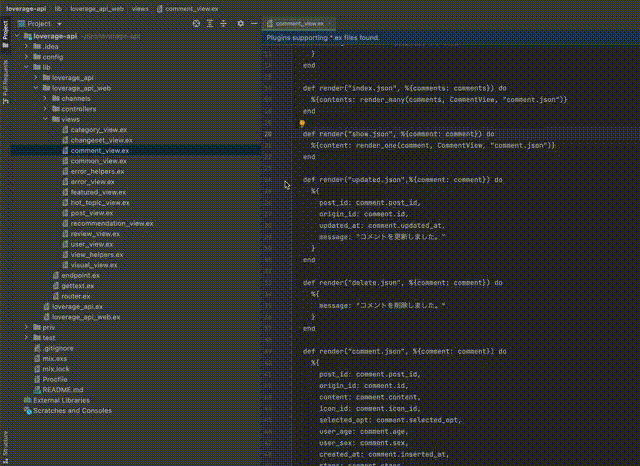Image resolution: width=640 pixels, height=466 pixels.
Task: Click the Select Opened File locate icon
Action: 196,24
